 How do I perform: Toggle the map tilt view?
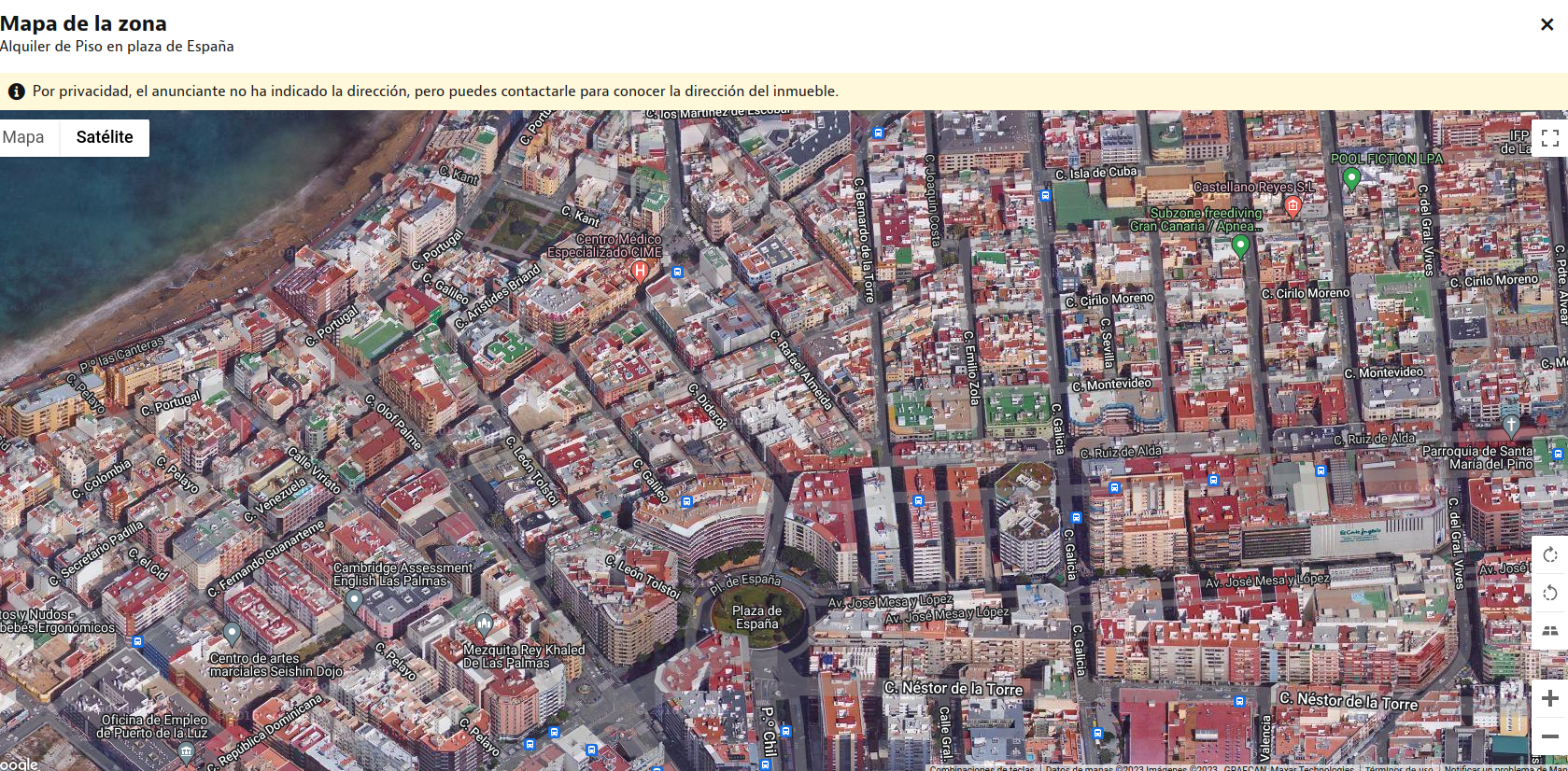[x=1550, y=631]
